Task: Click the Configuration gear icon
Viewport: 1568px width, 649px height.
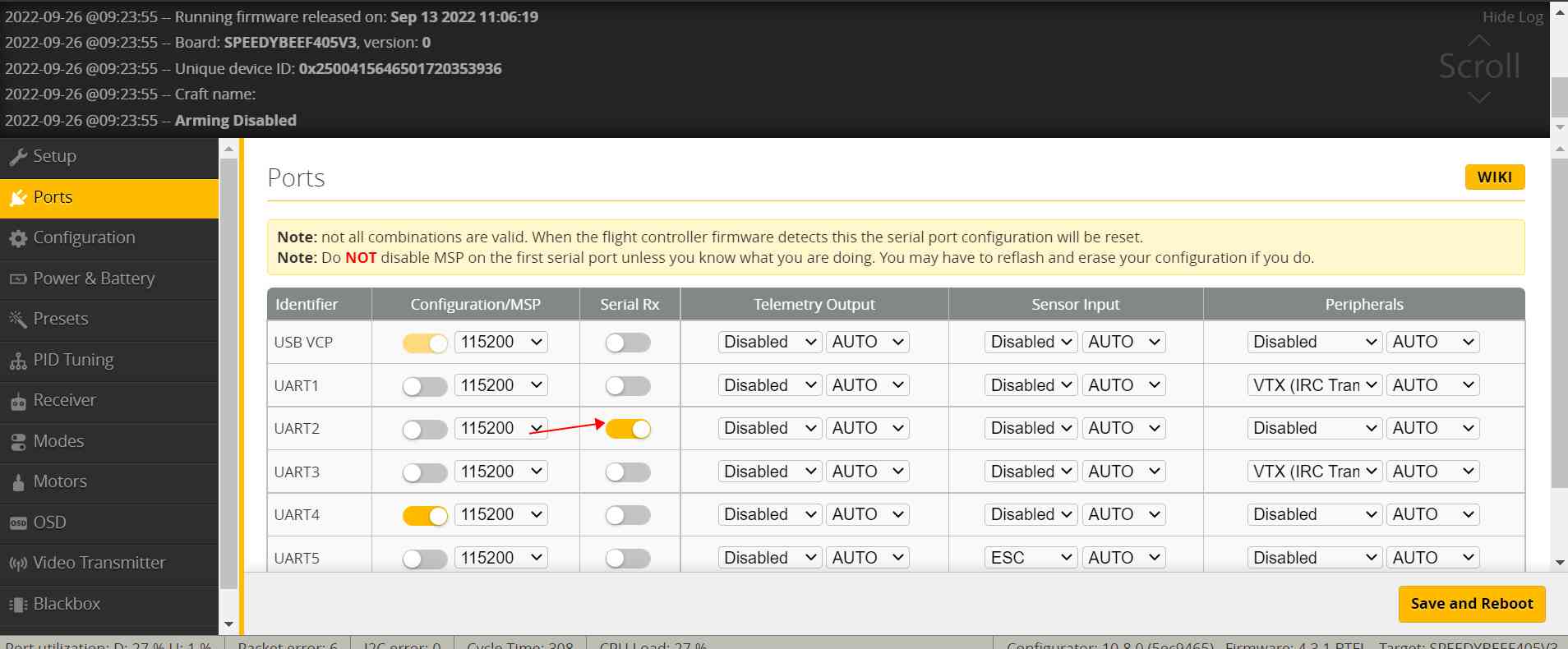Action: click(18, 238)
